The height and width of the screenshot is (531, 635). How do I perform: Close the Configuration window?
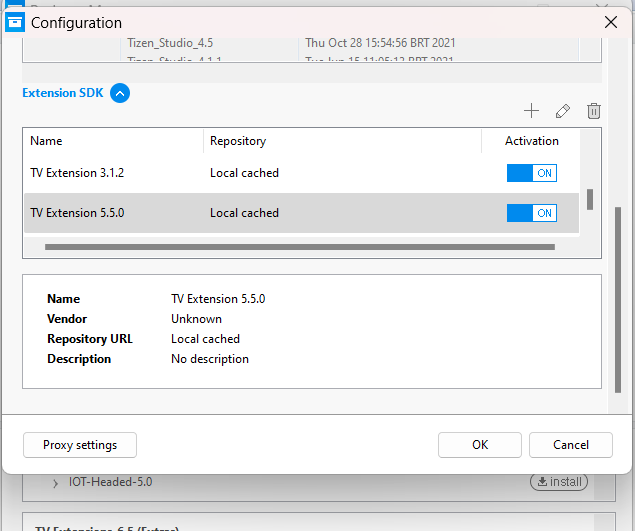tap(611, 21)
